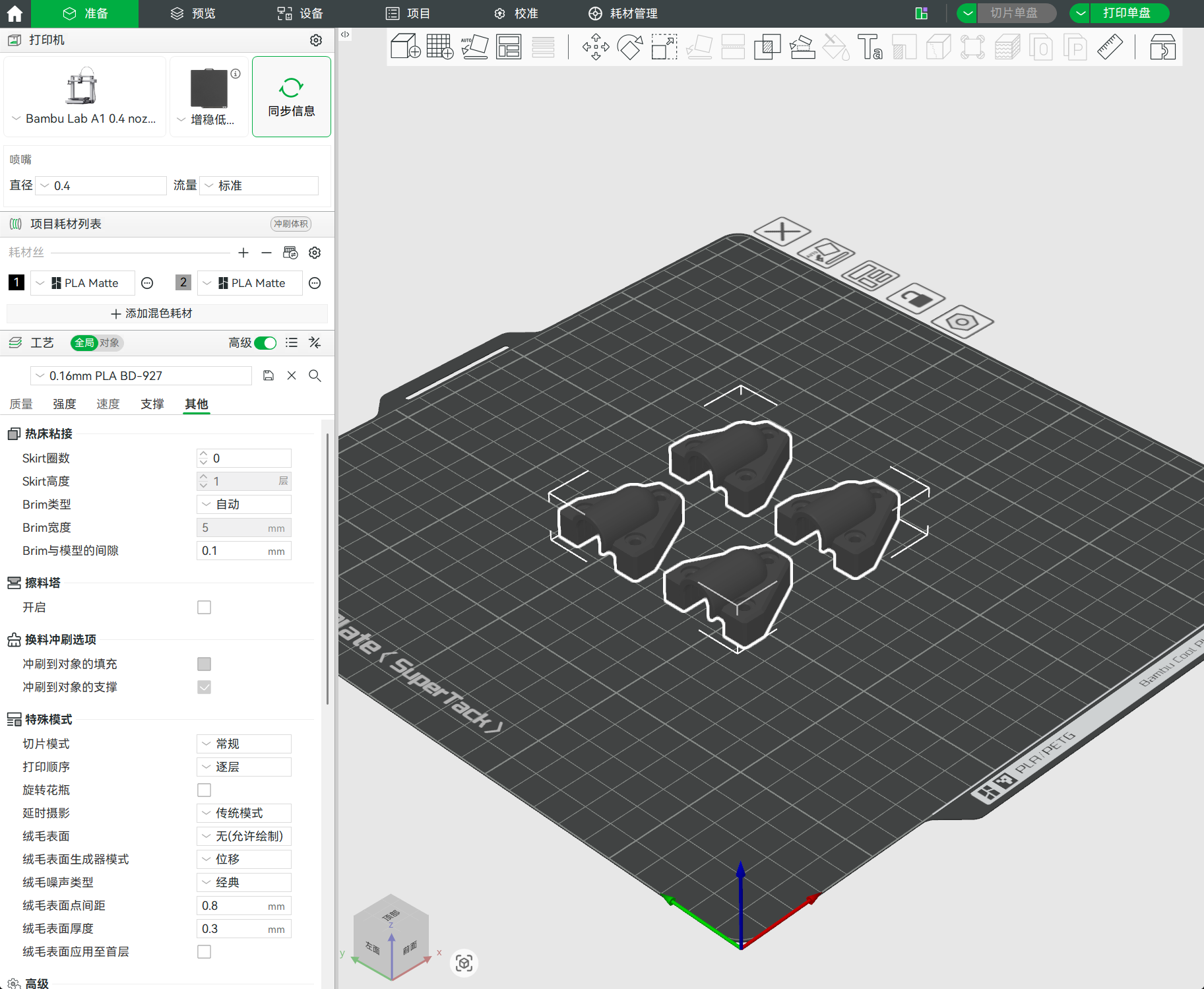The height and width of the screenshot is (989, 1204).
Task: Switch to the 预览 tab
Action: pos(193,13)
